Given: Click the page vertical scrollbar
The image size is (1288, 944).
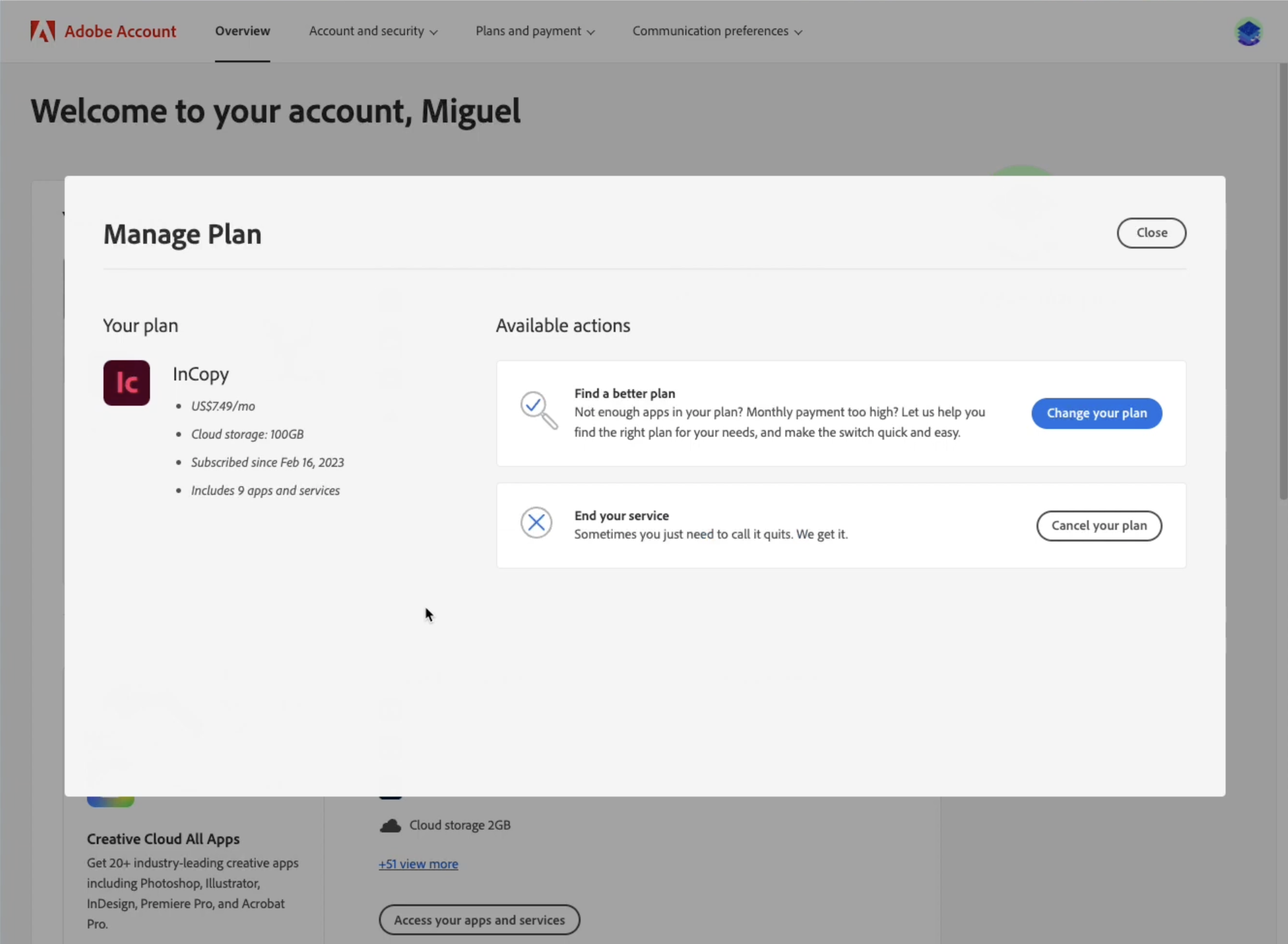Looking at the screenshot, I should 1283,282.
